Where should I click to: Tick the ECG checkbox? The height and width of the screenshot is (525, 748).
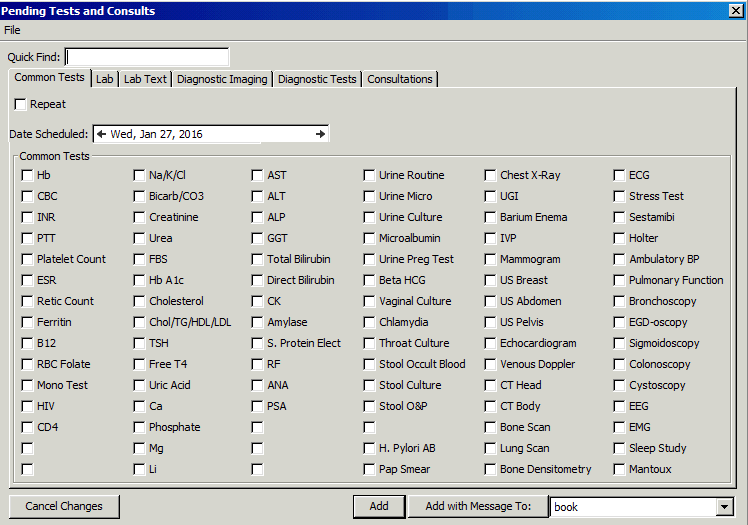619,175
